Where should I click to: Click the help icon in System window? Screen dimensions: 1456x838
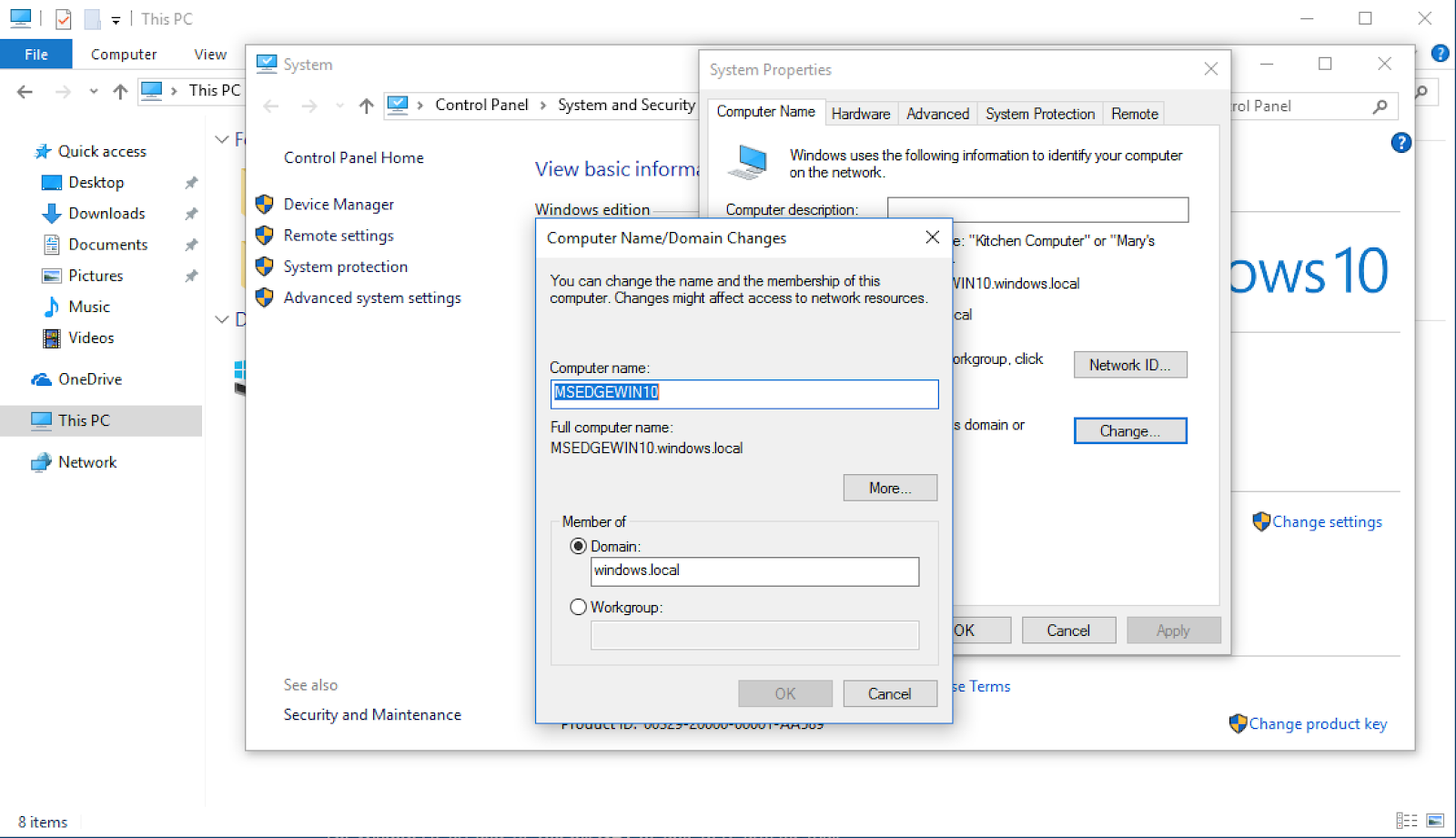click(1401, 142)
